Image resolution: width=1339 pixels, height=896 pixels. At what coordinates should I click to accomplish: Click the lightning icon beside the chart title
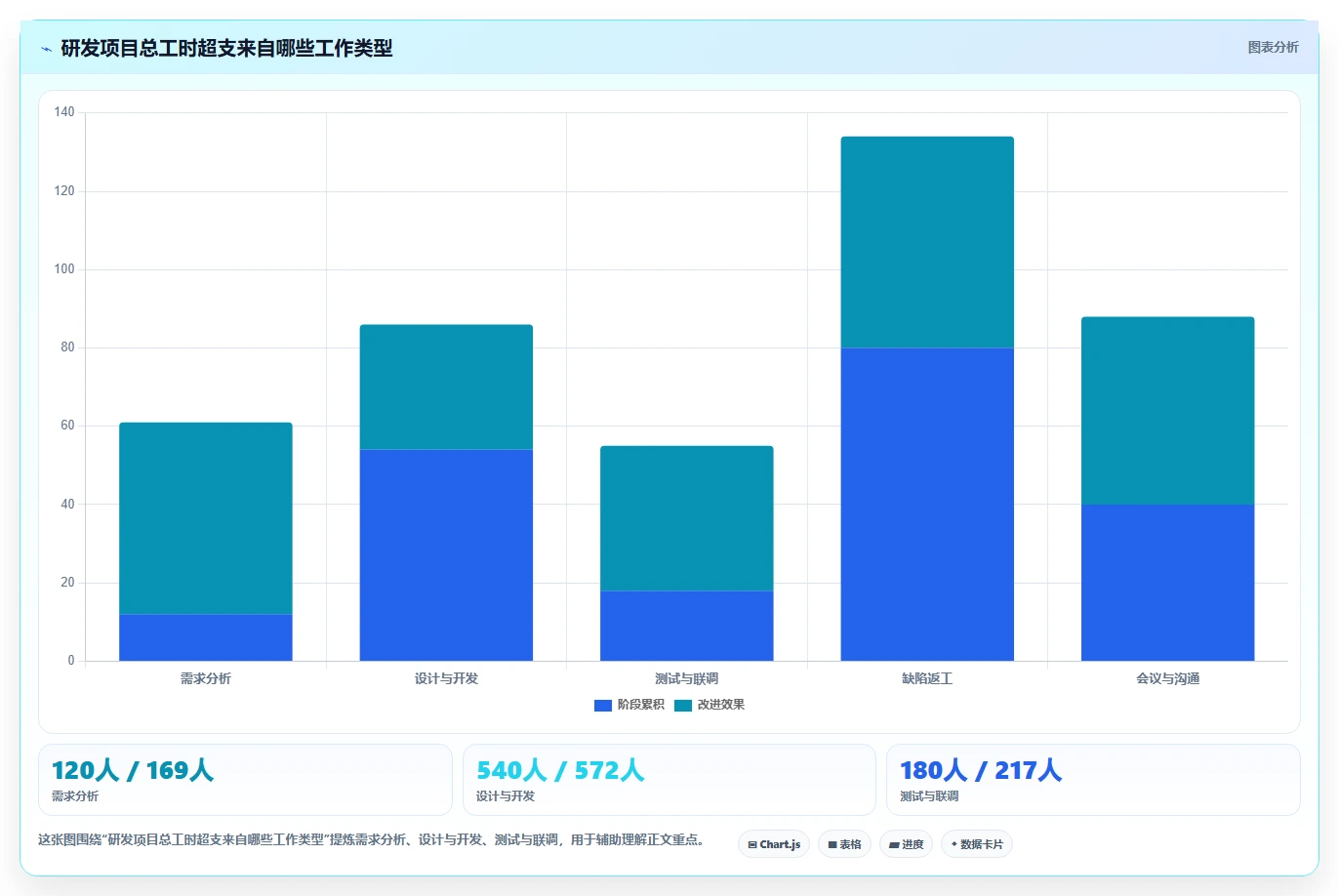point(46,49)
